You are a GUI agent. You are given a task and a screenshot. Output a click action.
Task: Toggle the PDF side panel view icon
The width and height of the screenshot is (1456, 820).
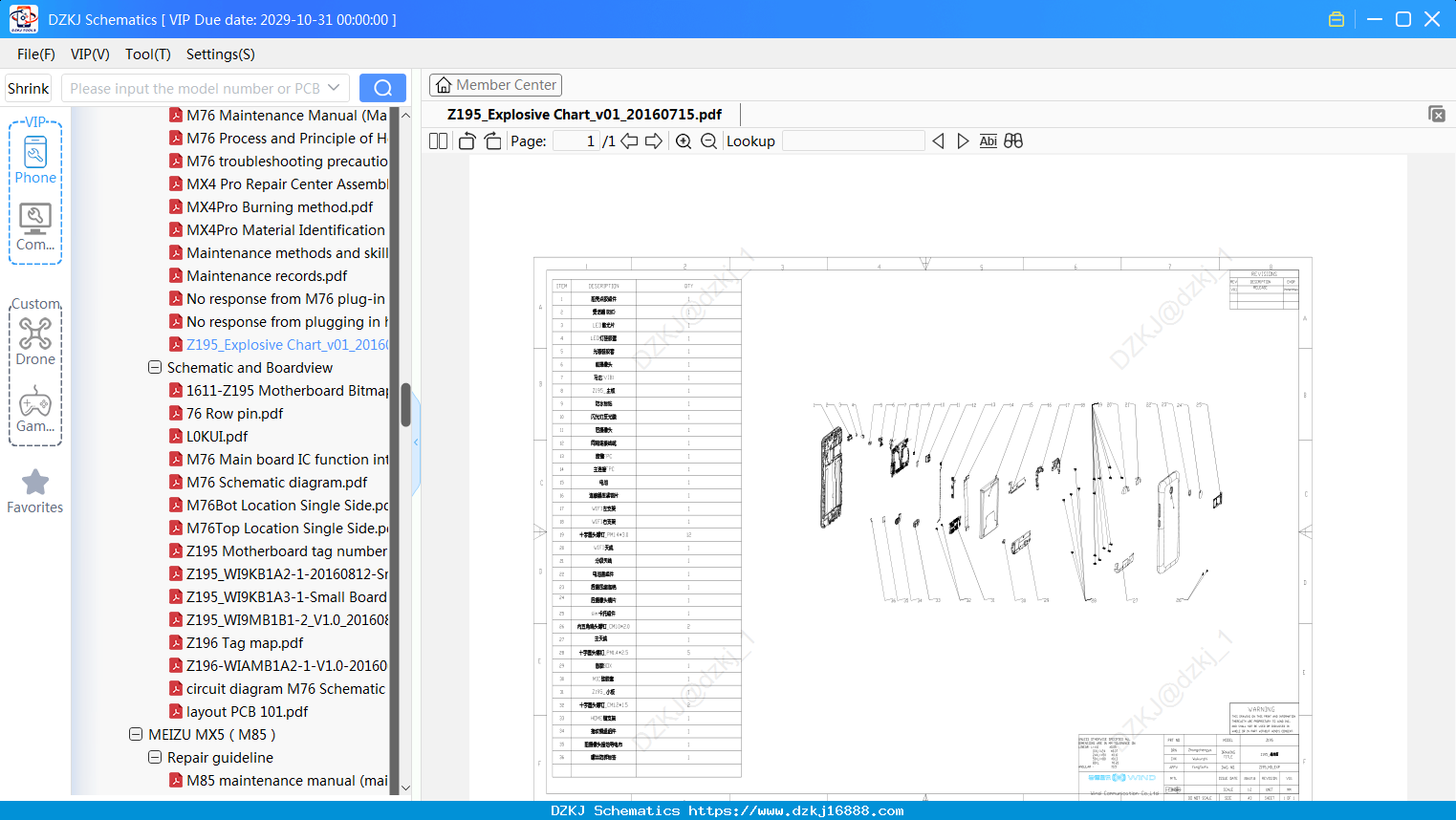click(x=439, y=141)
